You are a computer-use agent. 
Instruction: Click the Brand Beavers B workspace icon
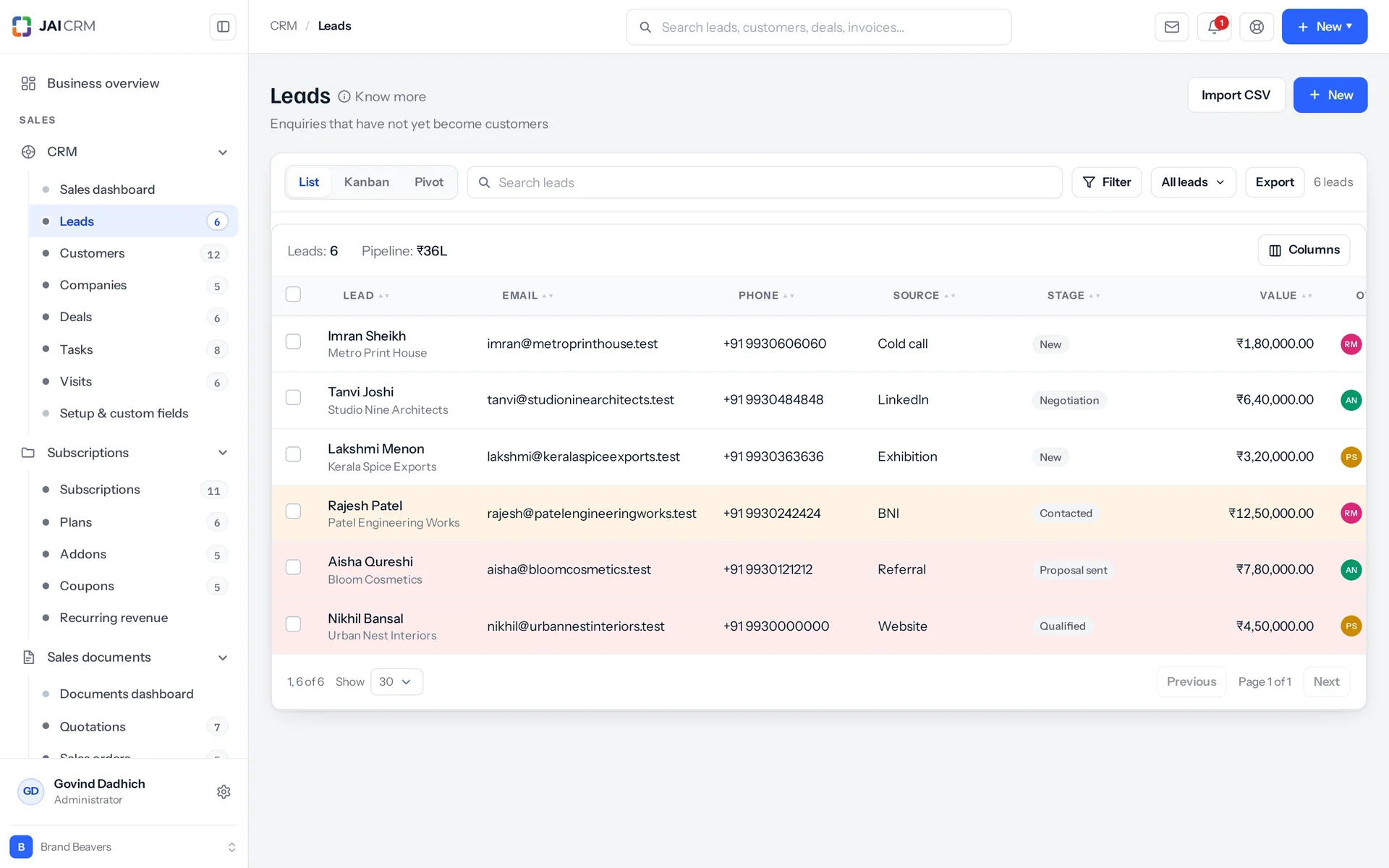coord(21,846)
